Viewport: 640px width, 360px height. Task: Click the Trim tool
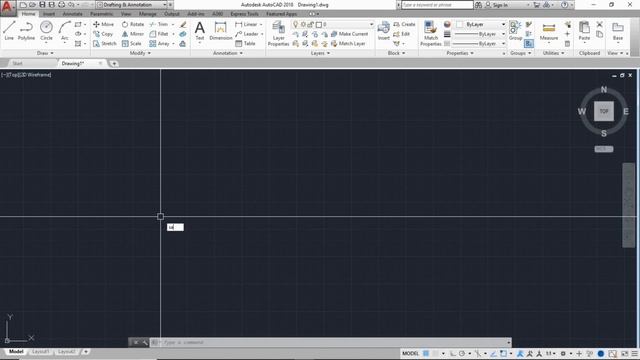159,24
